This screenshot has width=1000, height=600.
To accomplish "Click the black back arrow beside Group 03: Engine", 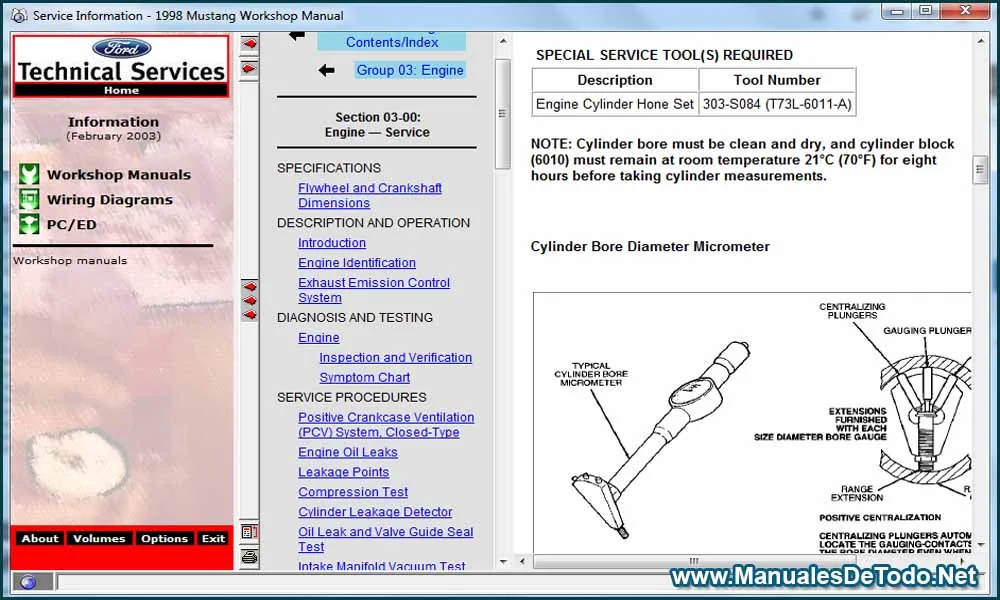I will click(326, 70).
